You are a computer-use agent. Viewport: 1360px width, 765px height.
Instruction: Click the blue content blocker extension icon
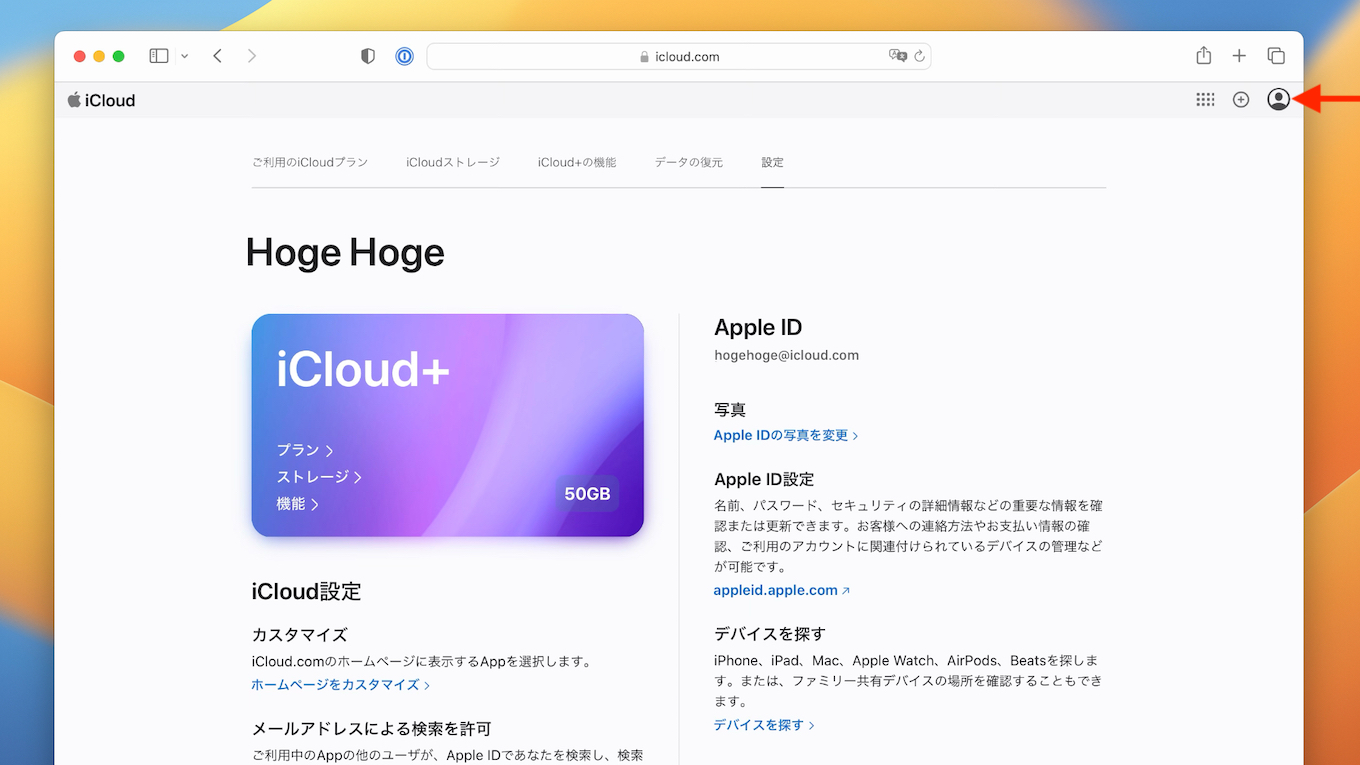(x=404, y=56)
